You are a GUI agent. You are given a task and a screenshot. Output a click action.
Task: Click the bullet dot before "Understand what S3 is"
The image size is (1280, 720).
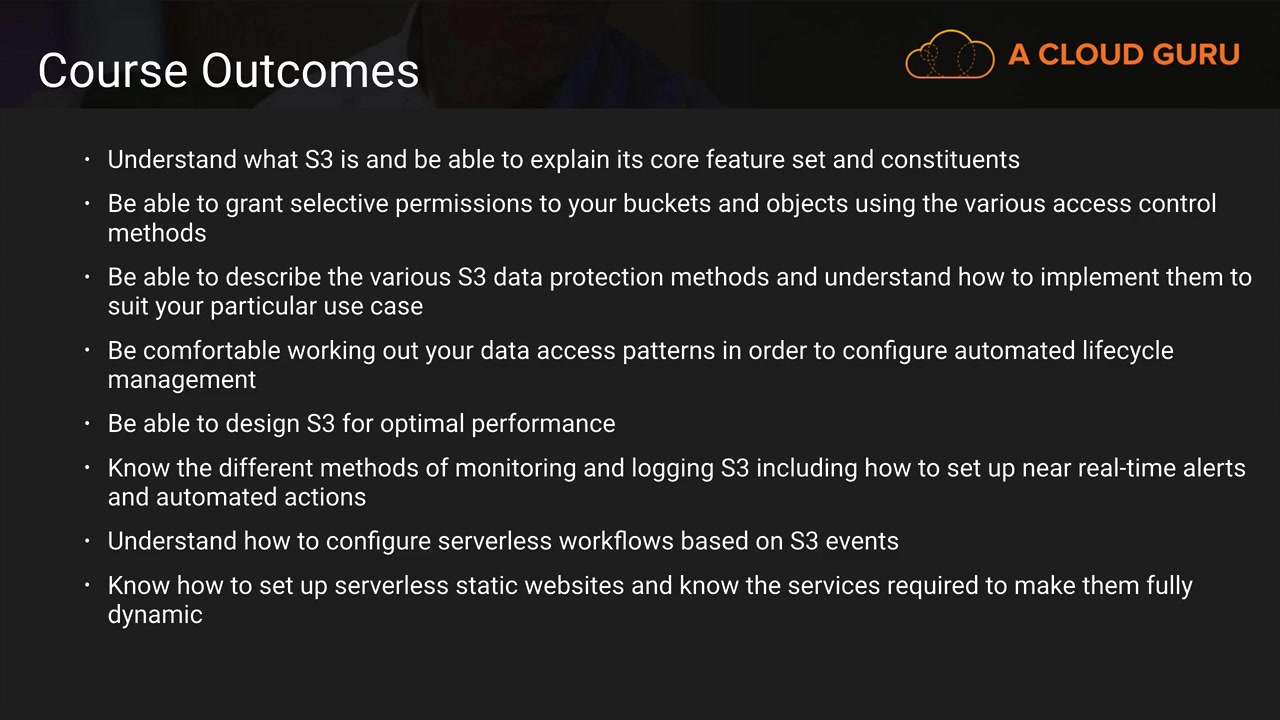(87, 160)
